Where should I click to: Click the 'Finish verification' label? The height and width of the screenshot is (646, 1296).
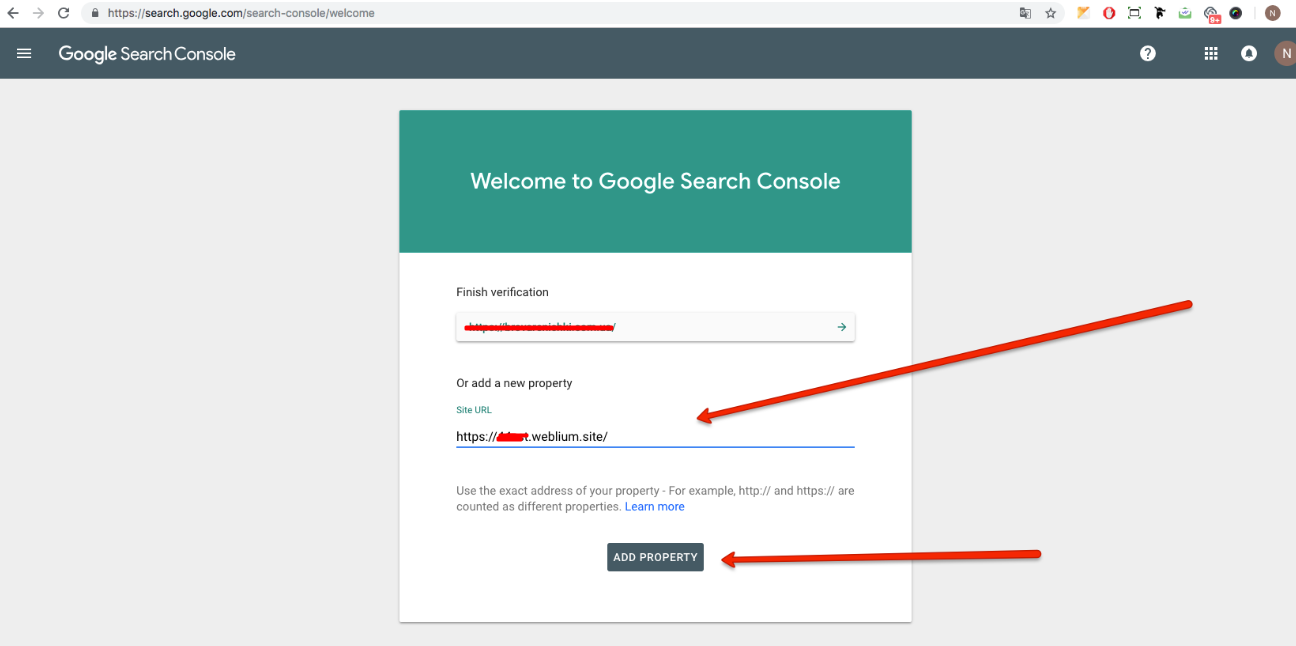502,292
